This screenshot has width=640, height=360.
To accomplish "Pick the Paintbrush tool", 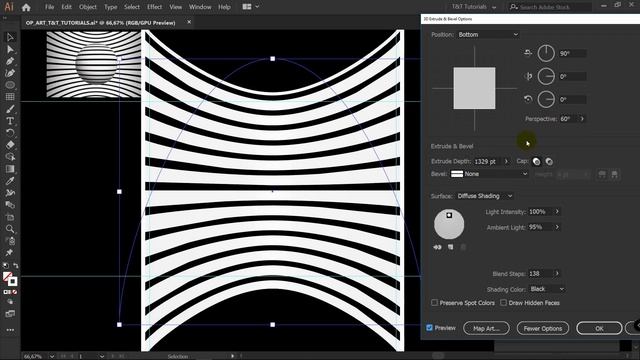I will (10, 109).
